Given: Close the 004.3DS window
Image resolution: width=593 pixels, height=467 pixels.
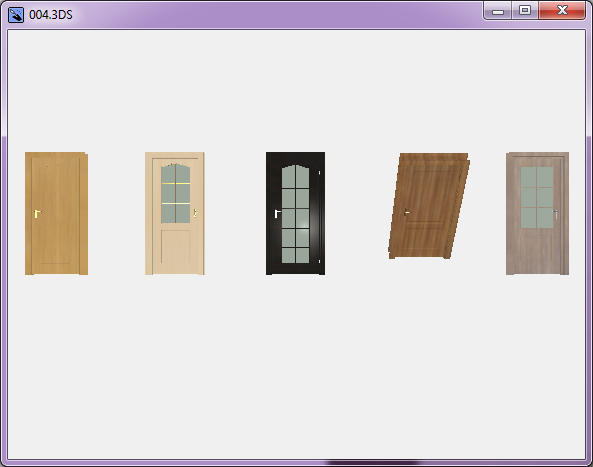Looking at the screenshot, I should pos(562,11).
